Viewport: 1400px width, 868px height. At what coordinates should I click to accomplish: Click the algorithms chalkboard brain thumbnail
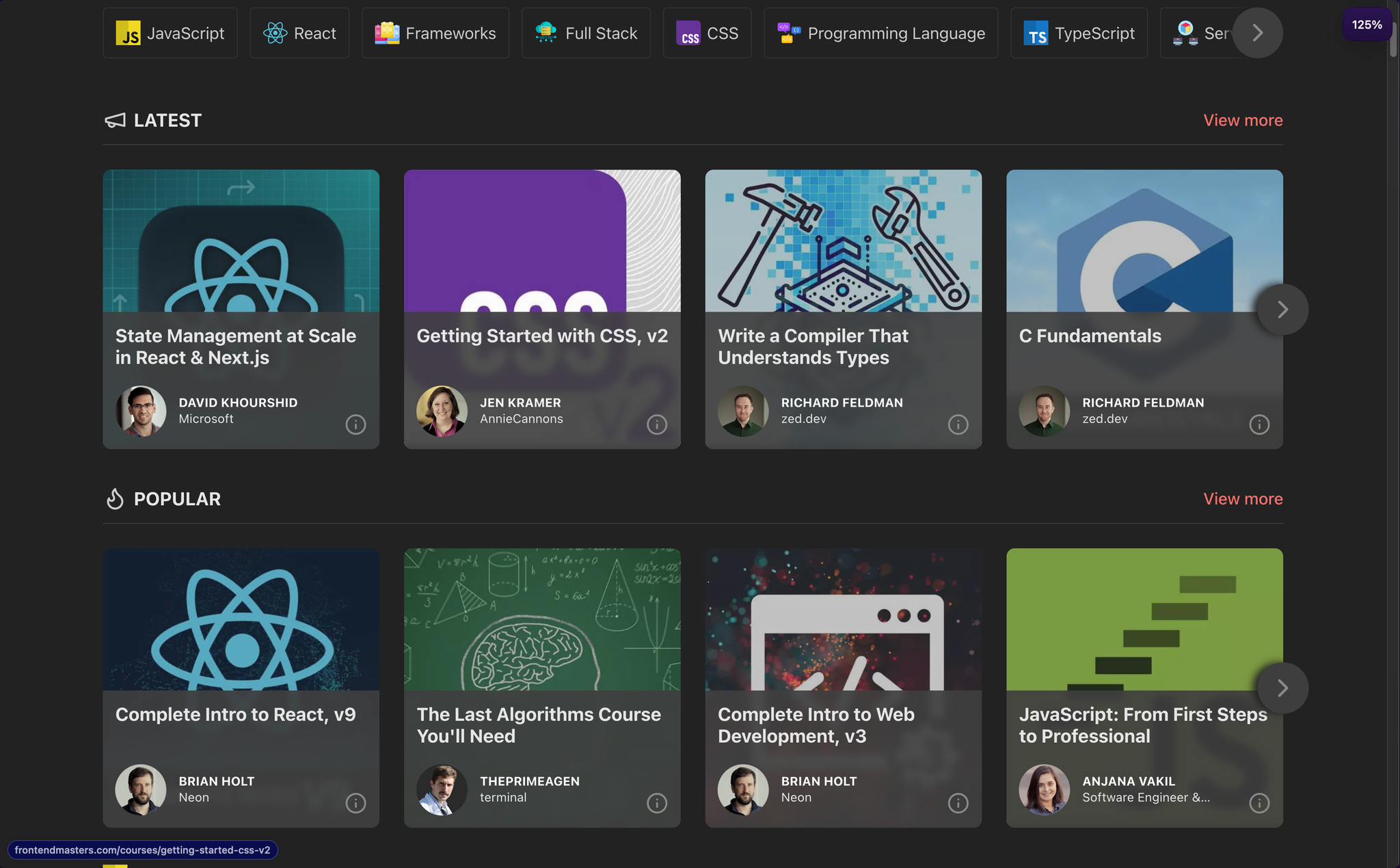[x=542, y=619]
